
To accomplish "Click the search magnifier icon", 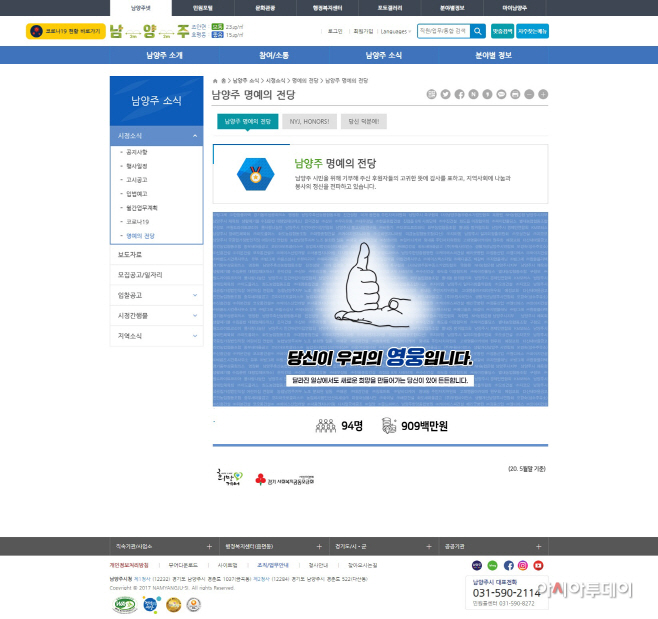I will pos(478,31).
